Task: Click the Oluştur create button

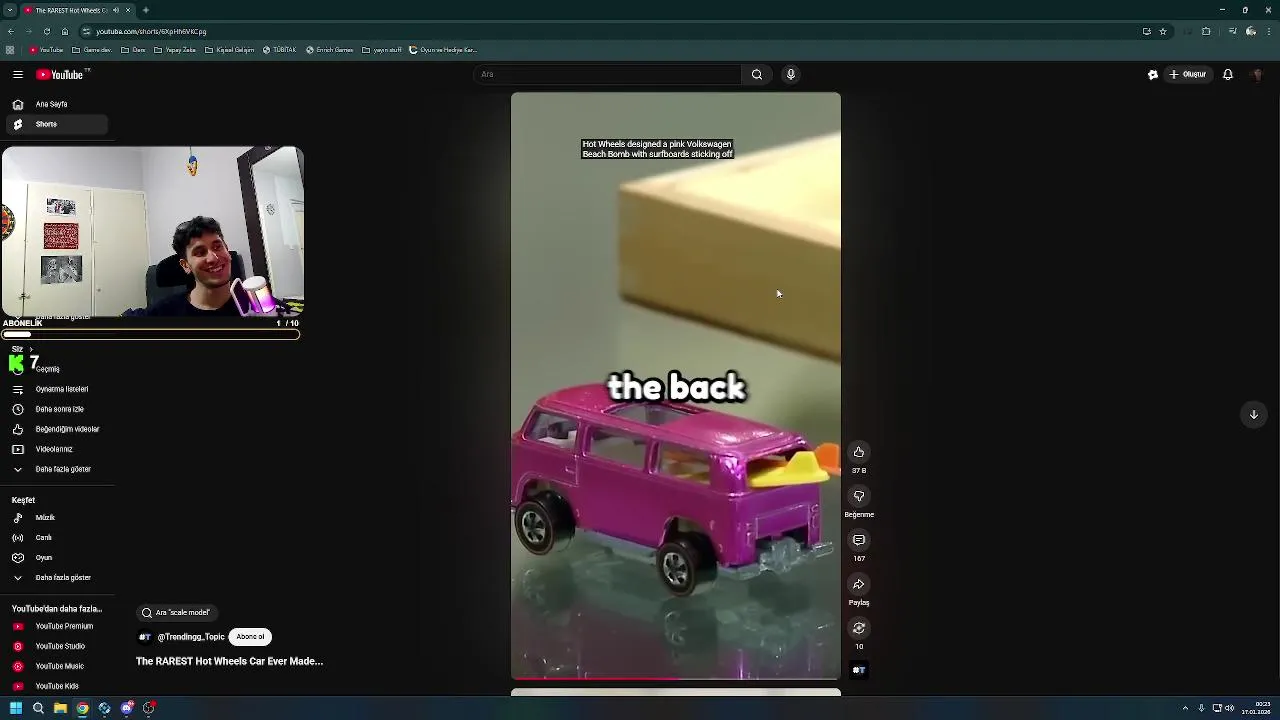Action: (x=1188, y=74)
